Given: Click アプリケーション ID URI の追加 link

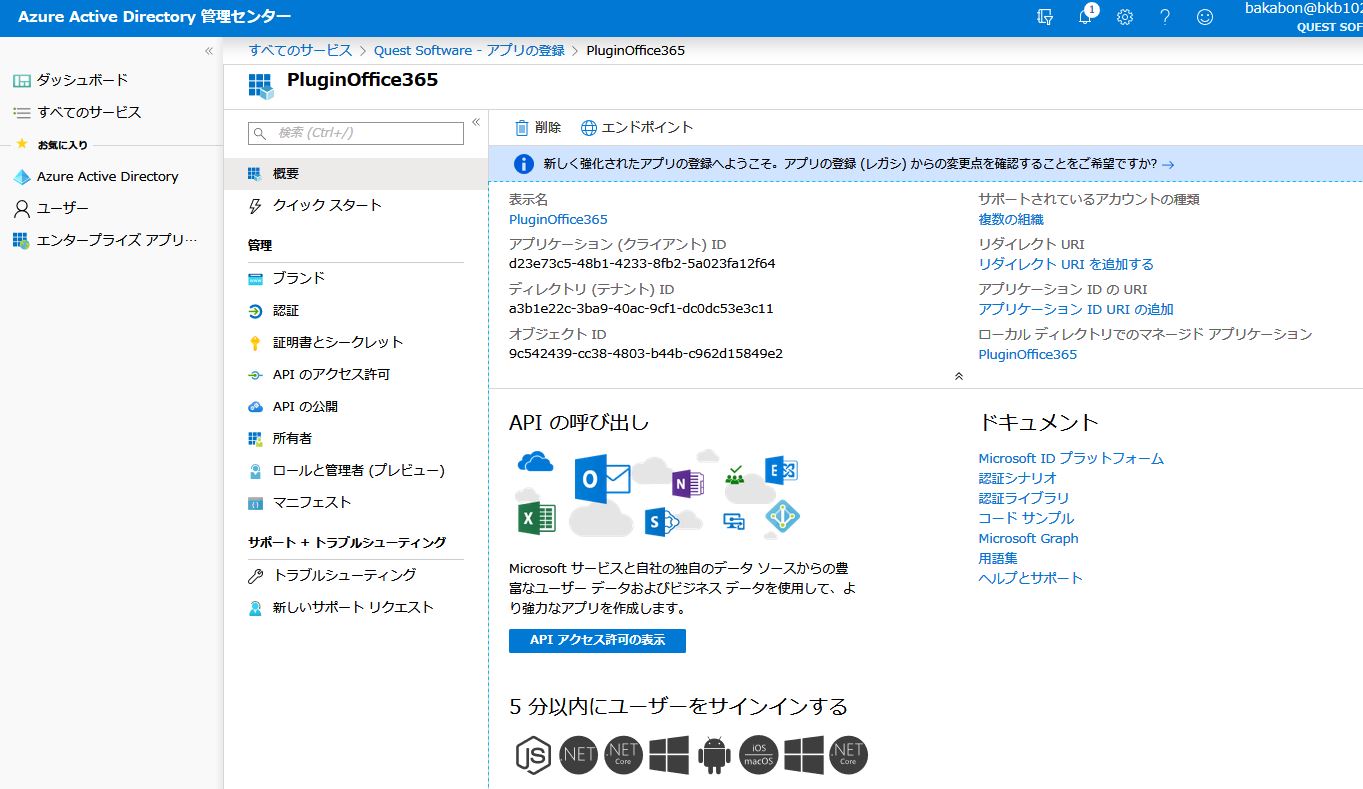Looking at the screenshot, I should (x=1076, y=309).
